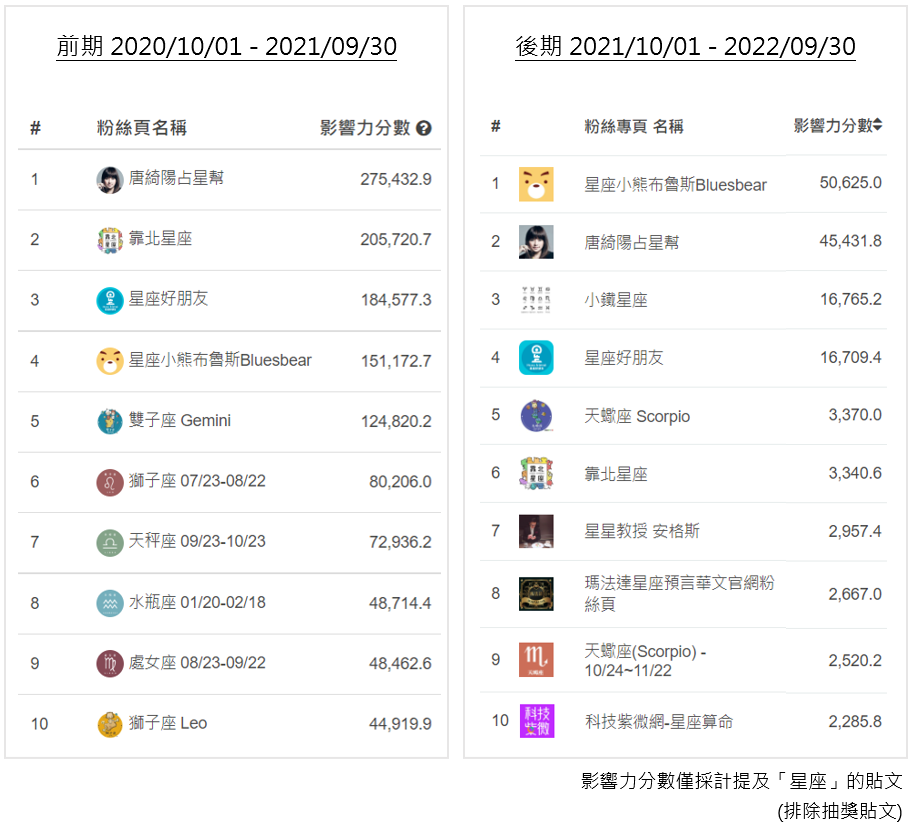The width and height of the screenshot is (911, 827).
Task: Click 唐綺陽占星幫 photo in right table
Action: coord(536,242)
